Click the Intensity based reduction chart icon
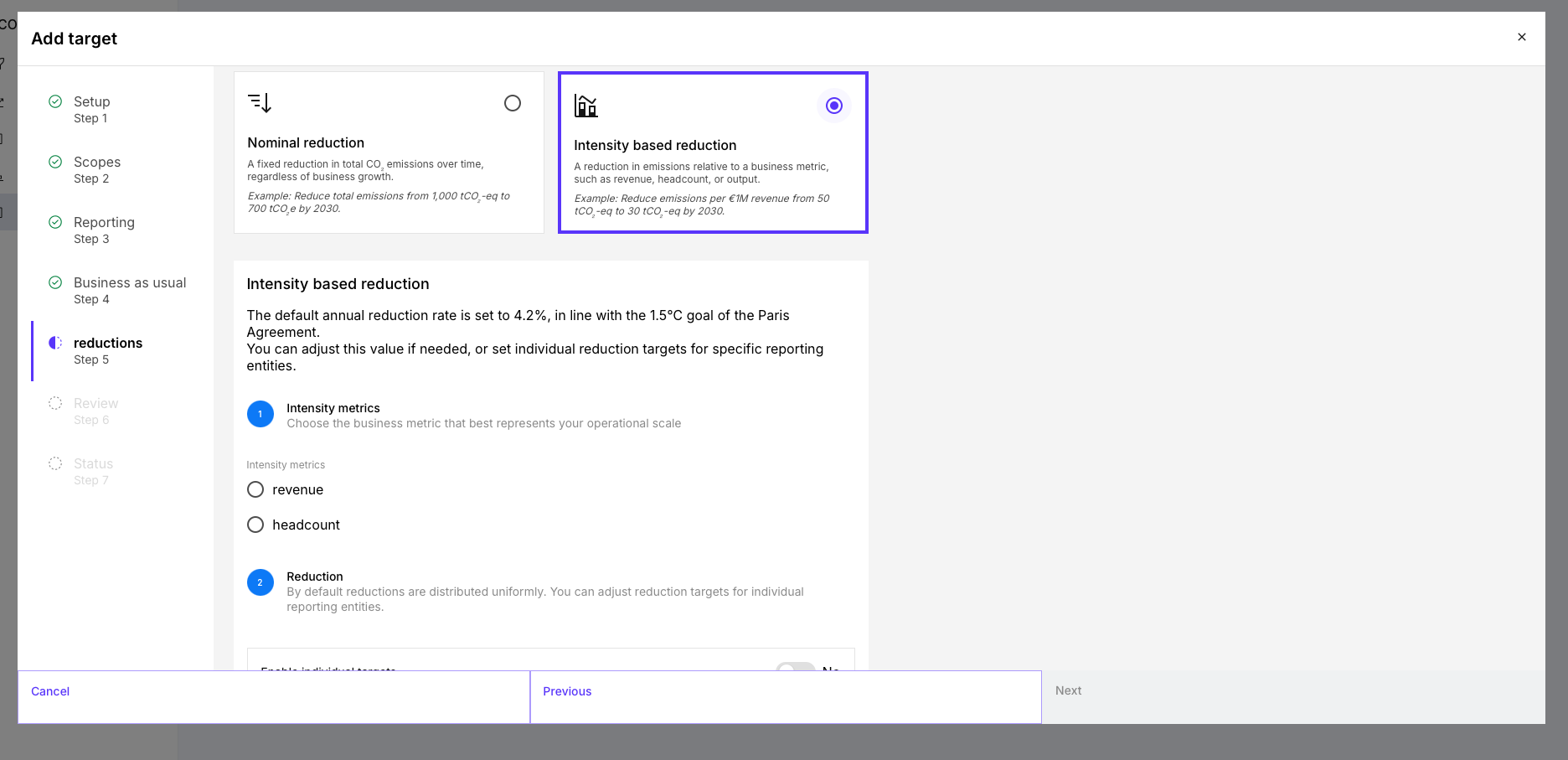This screenshot has height=760, width=1568. (x=585, y=106)
